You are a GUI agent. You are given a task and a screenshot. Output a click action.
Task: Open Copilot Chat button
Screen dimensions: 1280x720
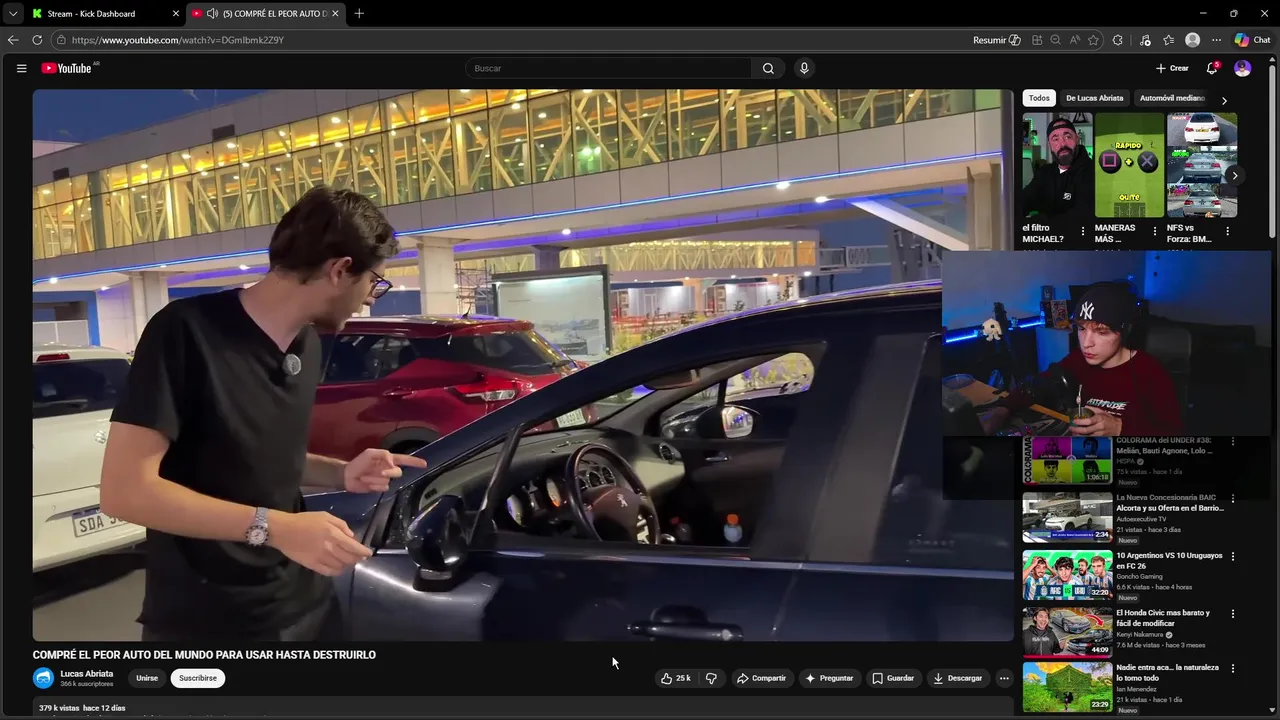(x=1252, y=40)
